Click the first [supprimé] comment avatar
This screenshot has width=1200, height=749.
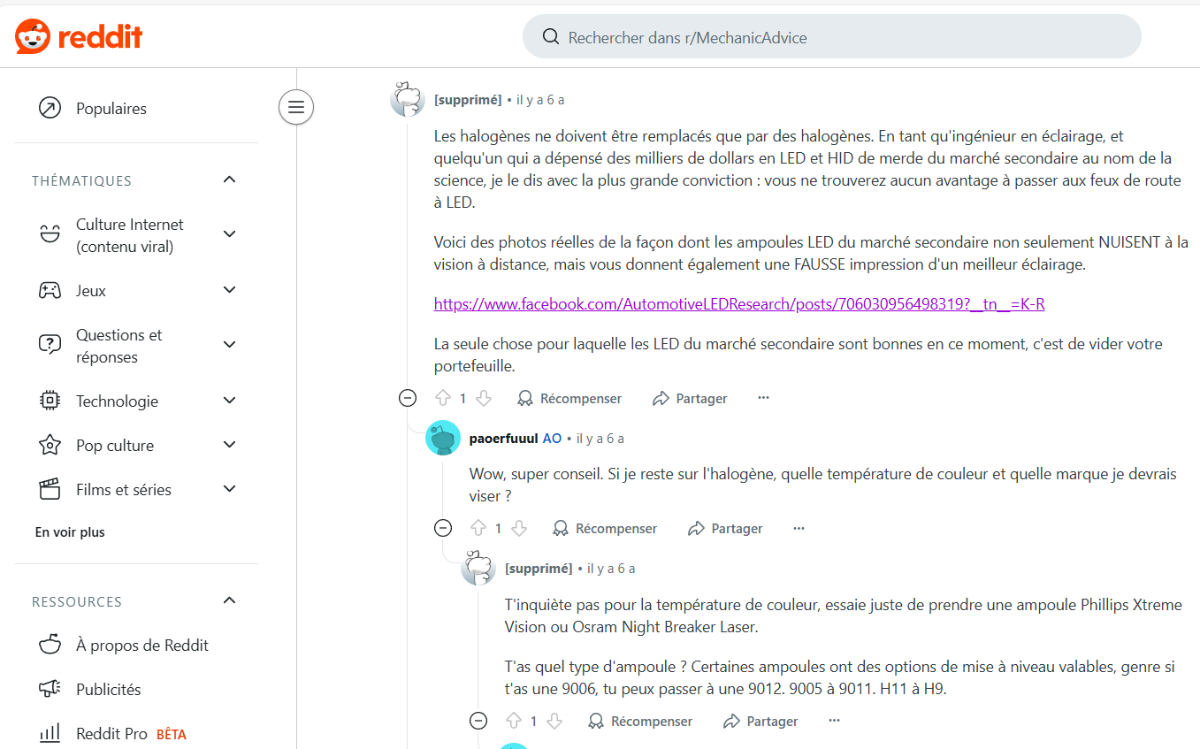pos(407,99)
